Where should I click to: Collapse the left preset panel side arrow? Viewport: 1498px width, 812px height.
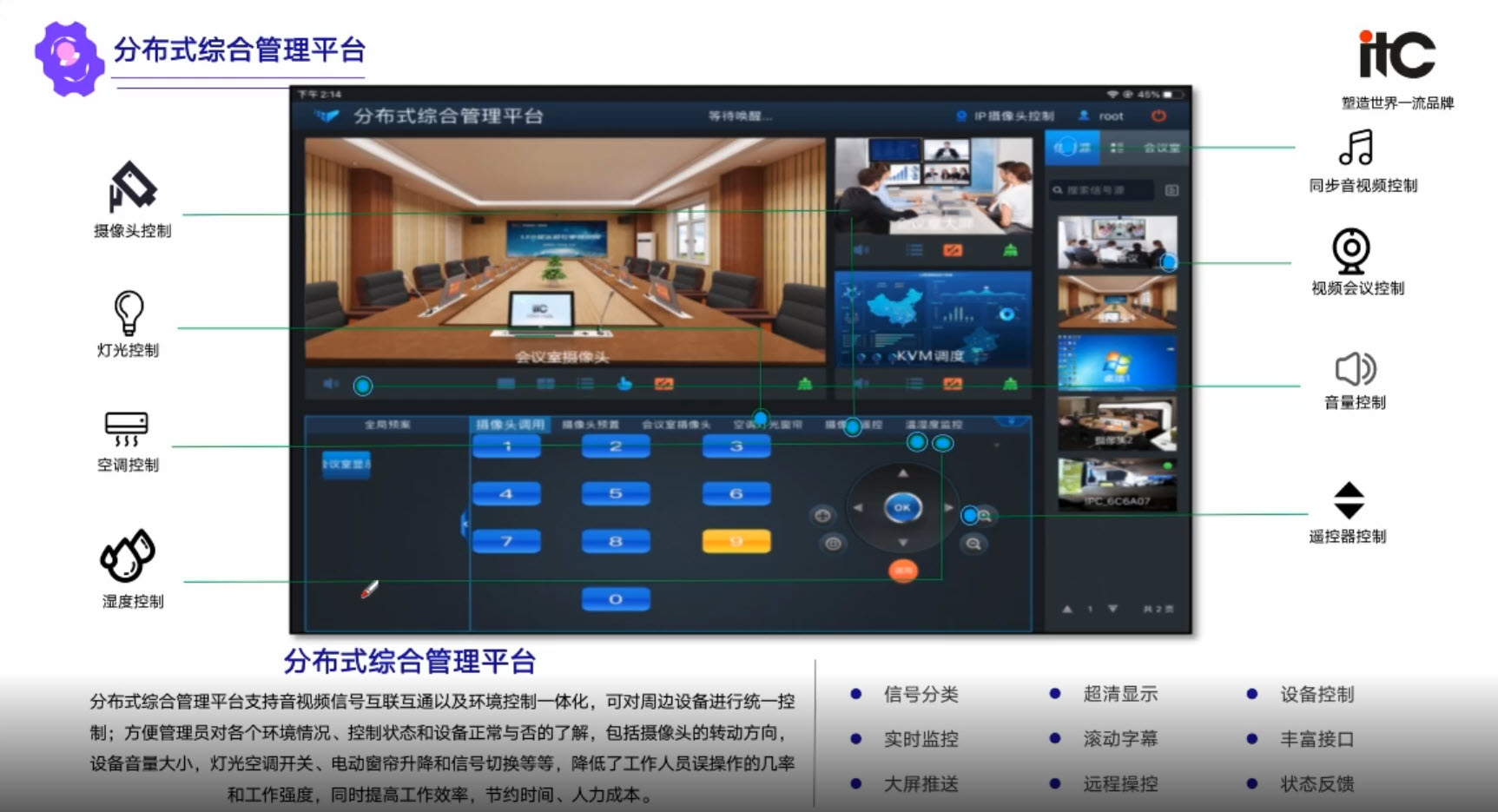tap(465, 524)
